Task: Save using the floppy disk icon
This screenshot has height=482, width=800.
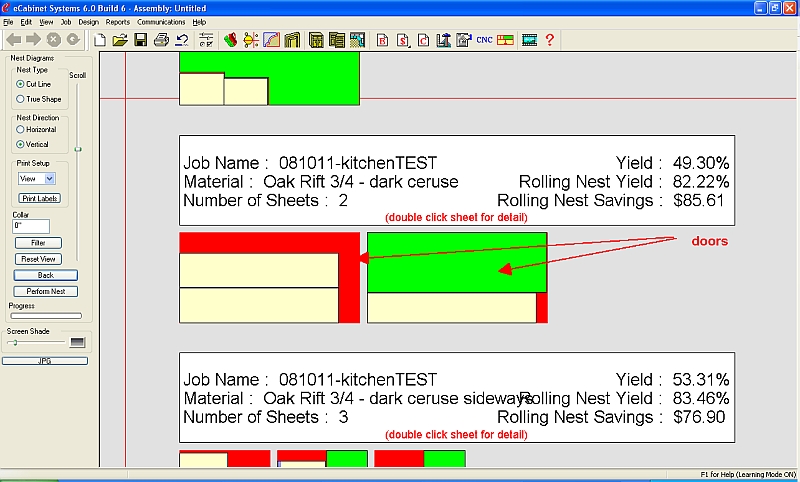Action: 140,40
